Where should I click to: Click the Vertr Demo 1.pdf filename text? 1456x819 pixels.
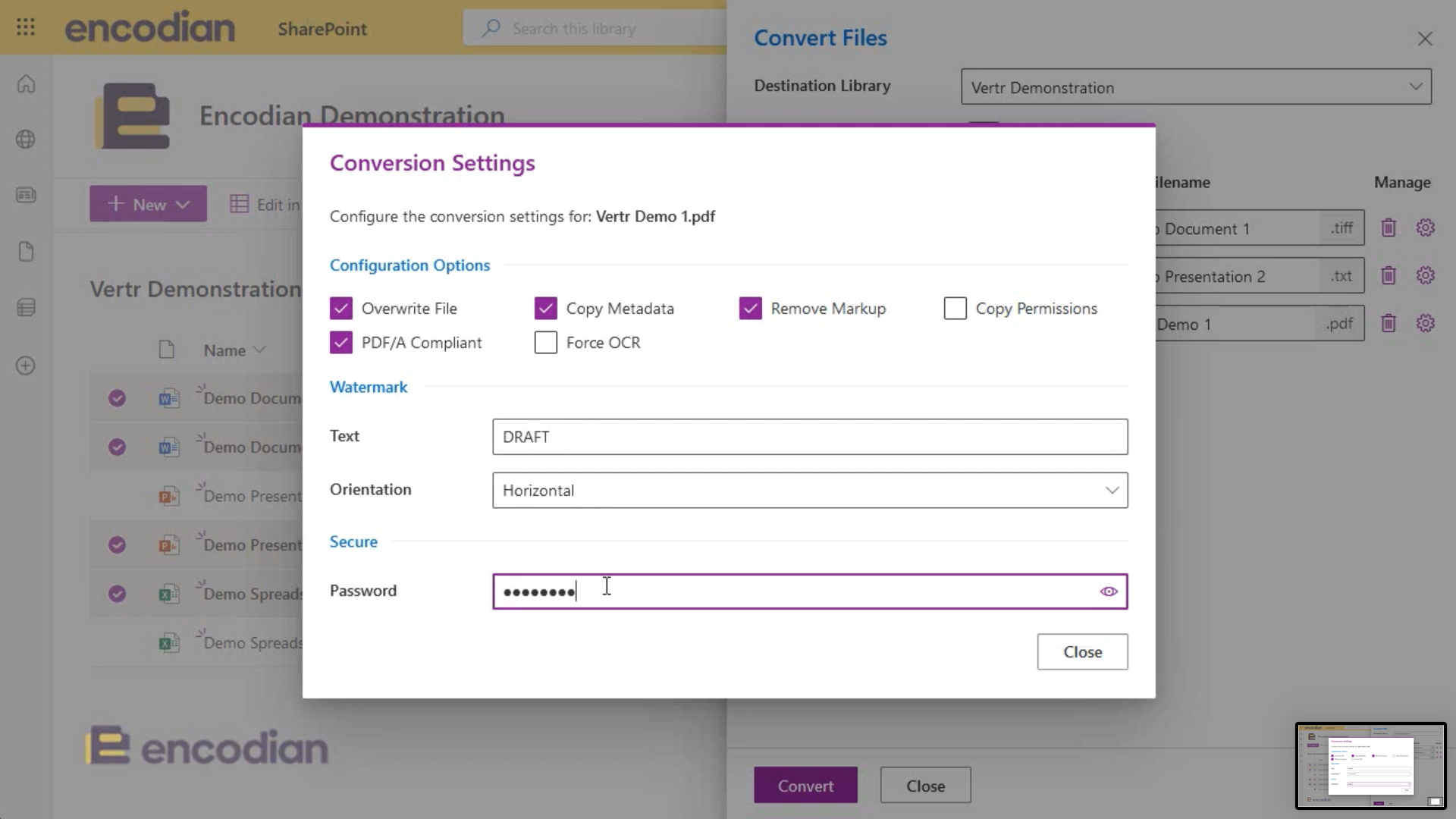tap(655, 216)
